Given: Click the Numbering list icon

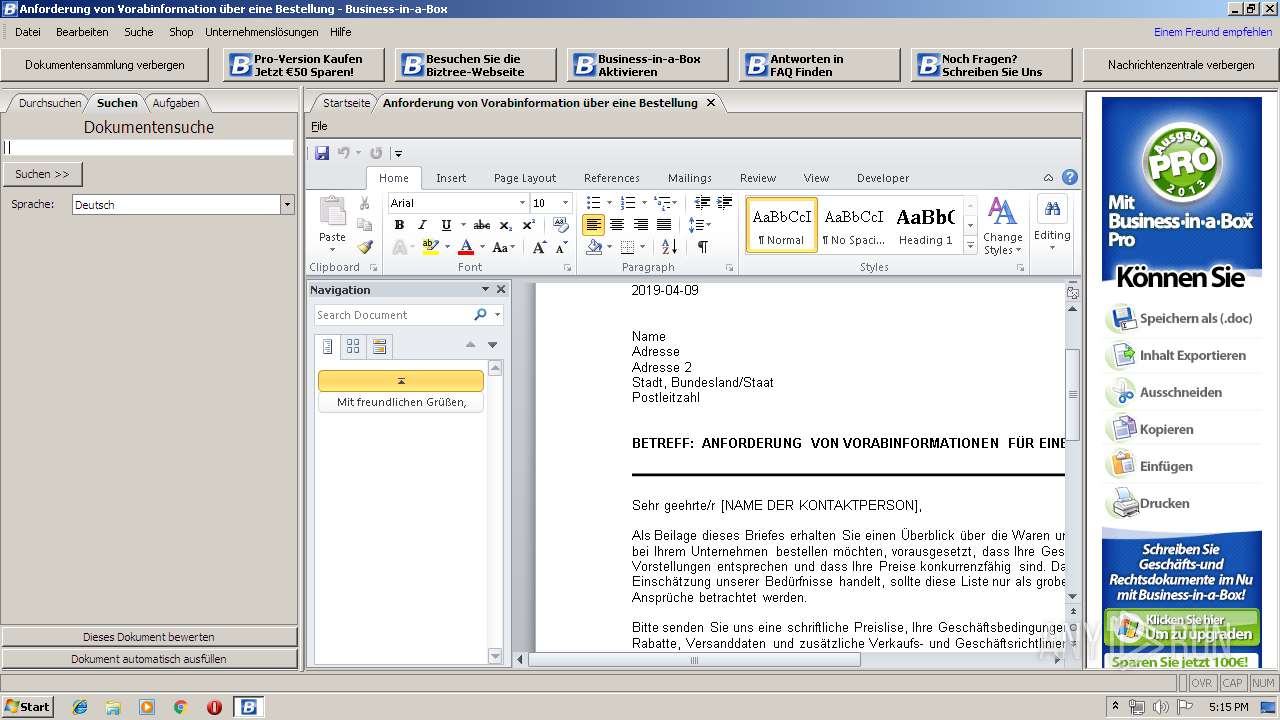Looking at the screenshot, I should point(628,203).
